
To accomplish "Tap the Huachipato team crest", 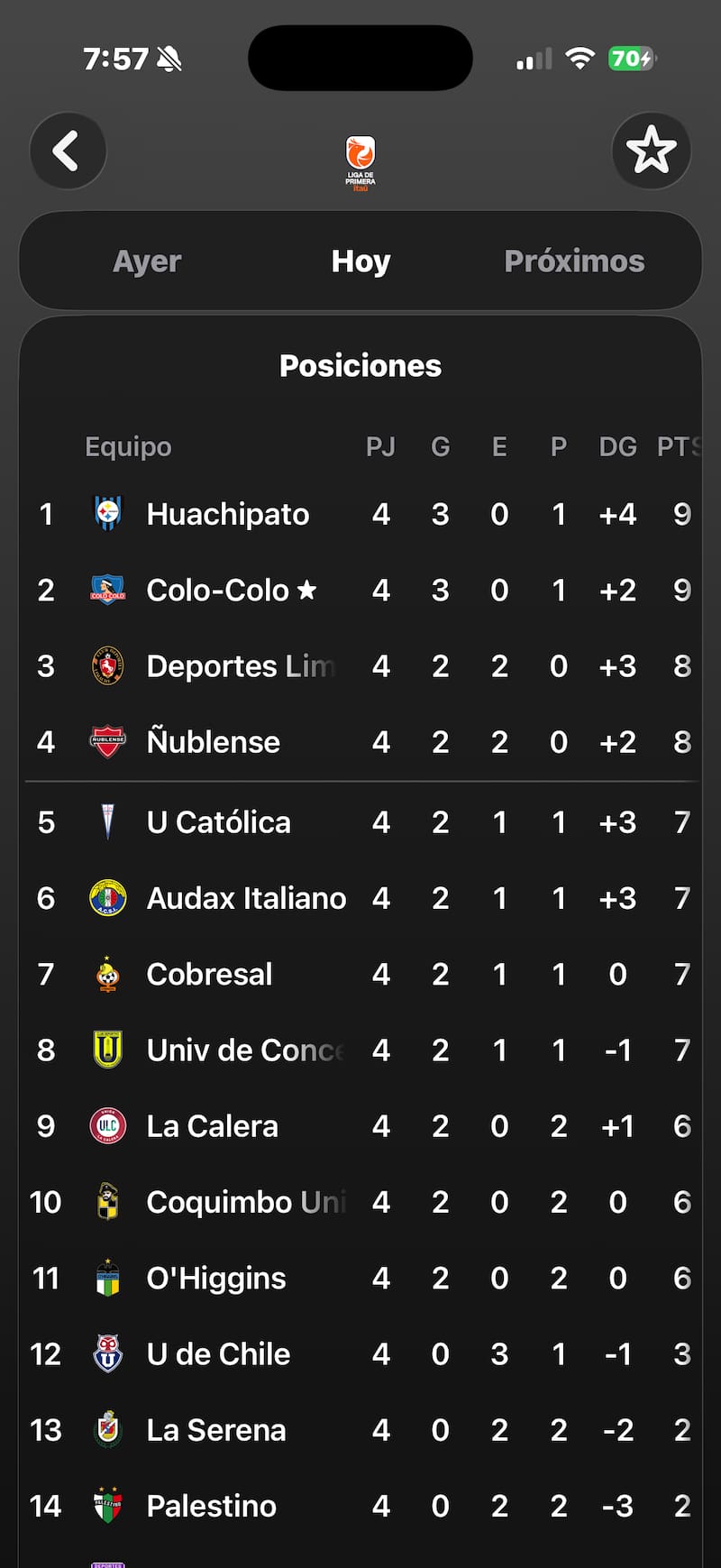I will tap(108, 514).
